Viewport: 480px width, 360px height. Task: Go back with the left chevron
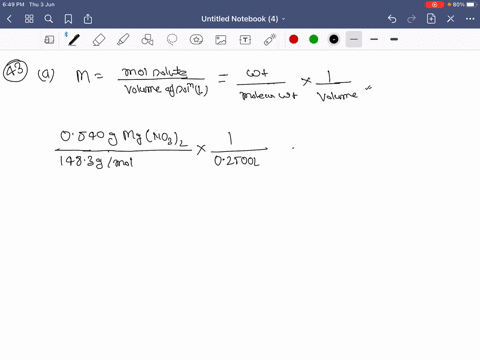(x=9, y=19)
